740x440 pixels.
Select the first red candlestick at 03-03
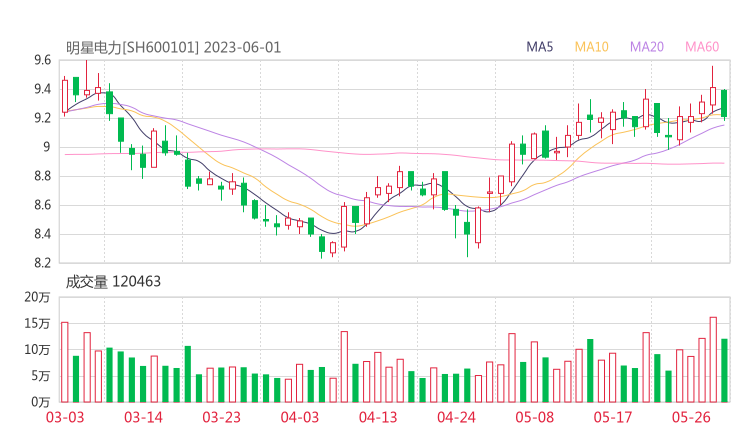(x=65, y=96)
